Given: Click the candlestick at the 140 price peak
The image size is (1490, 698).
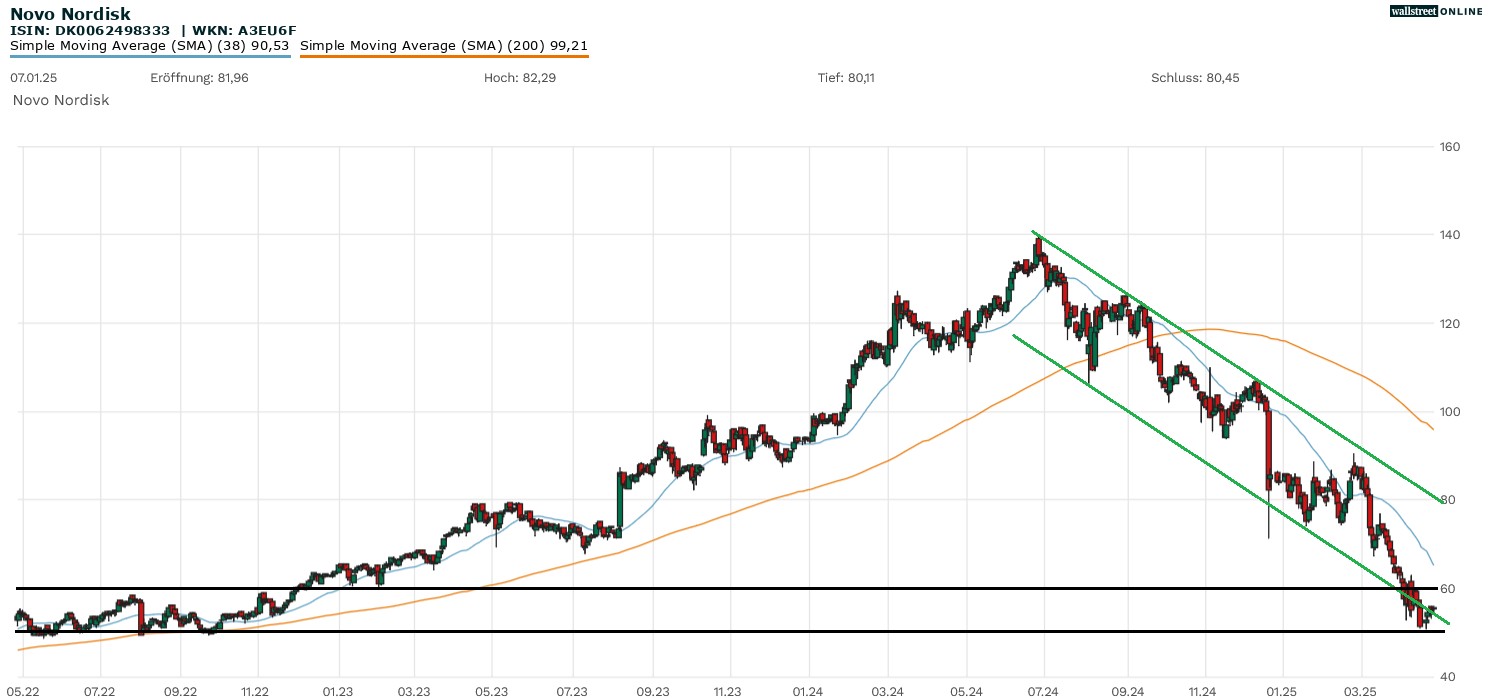Looking at the screenshot, I should click(1039, 248).
